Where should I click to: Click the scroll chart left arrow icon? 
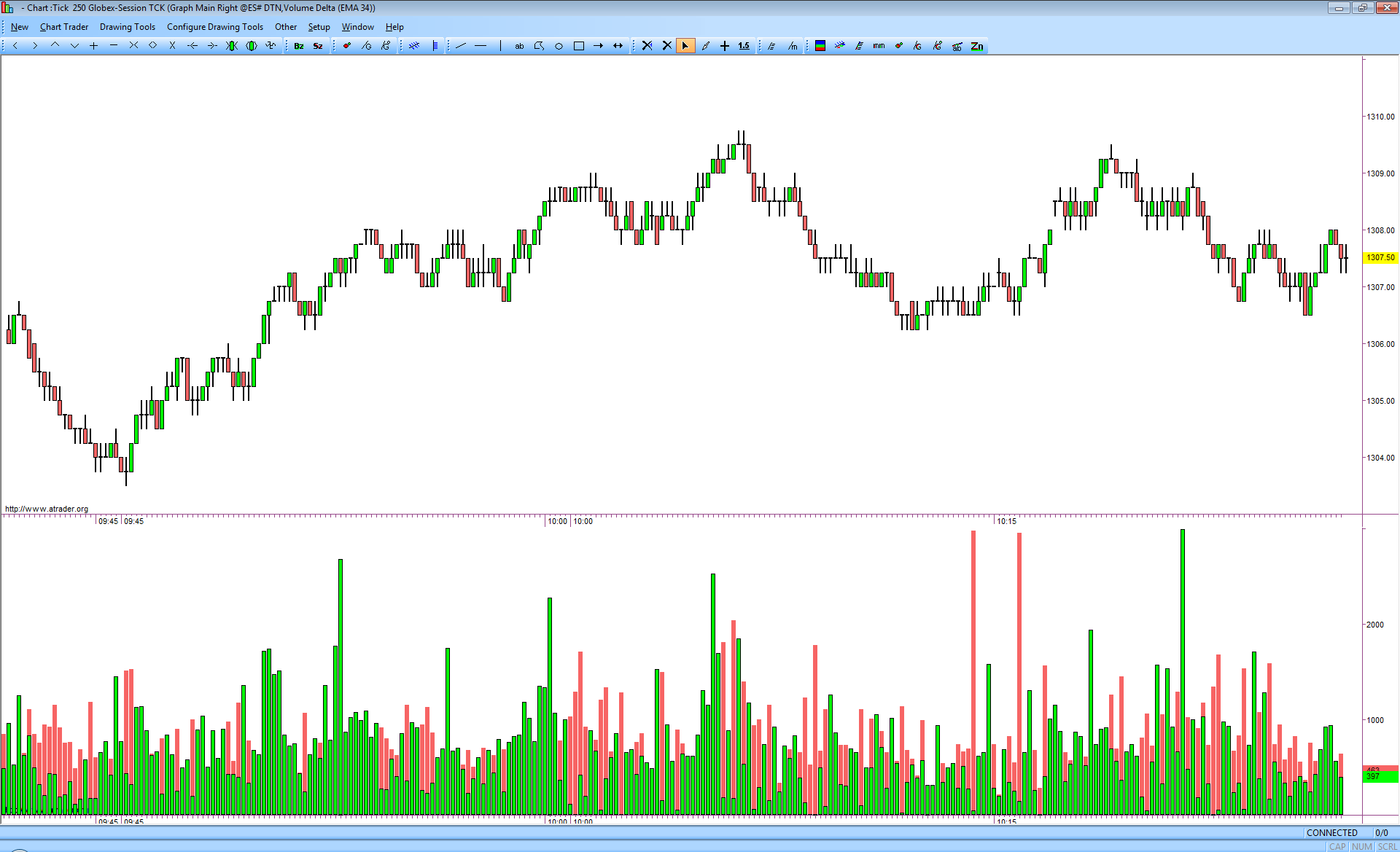coord(15,46)
